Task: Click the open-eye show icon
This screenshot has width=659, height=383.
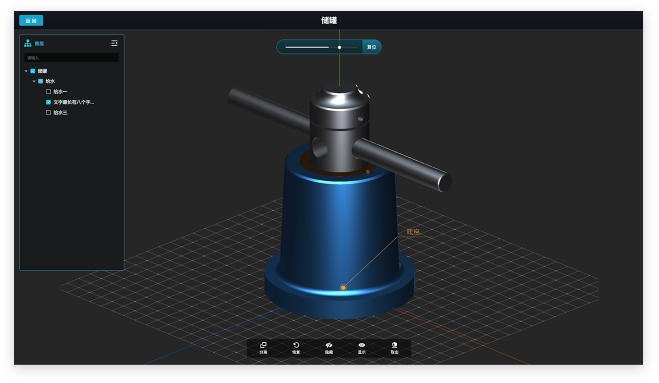Action: pyautogui.click(x=362, y=345)
